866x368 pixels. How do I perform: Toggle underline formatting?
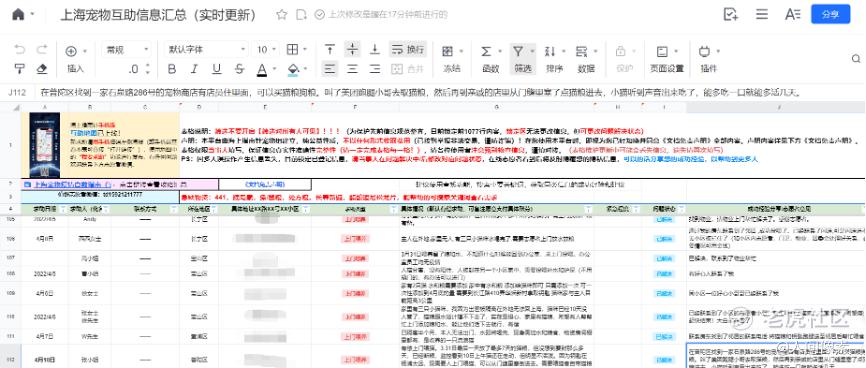click(216, 69)
